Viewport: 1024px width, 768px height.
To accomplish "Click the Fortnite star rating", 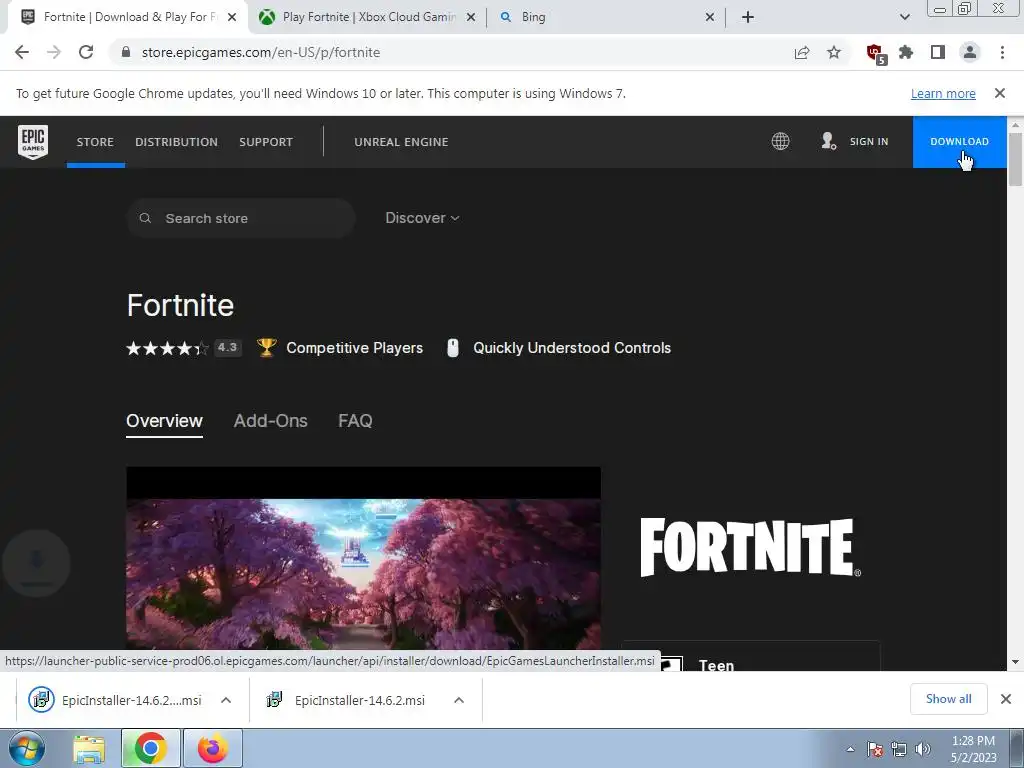I will pyautogui.click(x=167, y=348).
